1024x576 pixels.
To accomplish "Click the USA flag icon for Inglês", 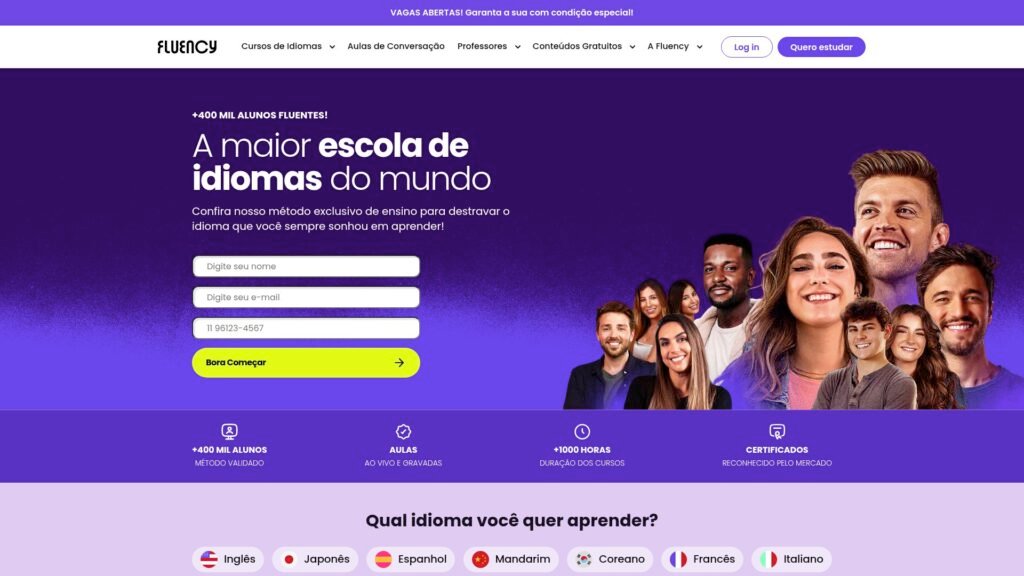I will click(209, 559).
